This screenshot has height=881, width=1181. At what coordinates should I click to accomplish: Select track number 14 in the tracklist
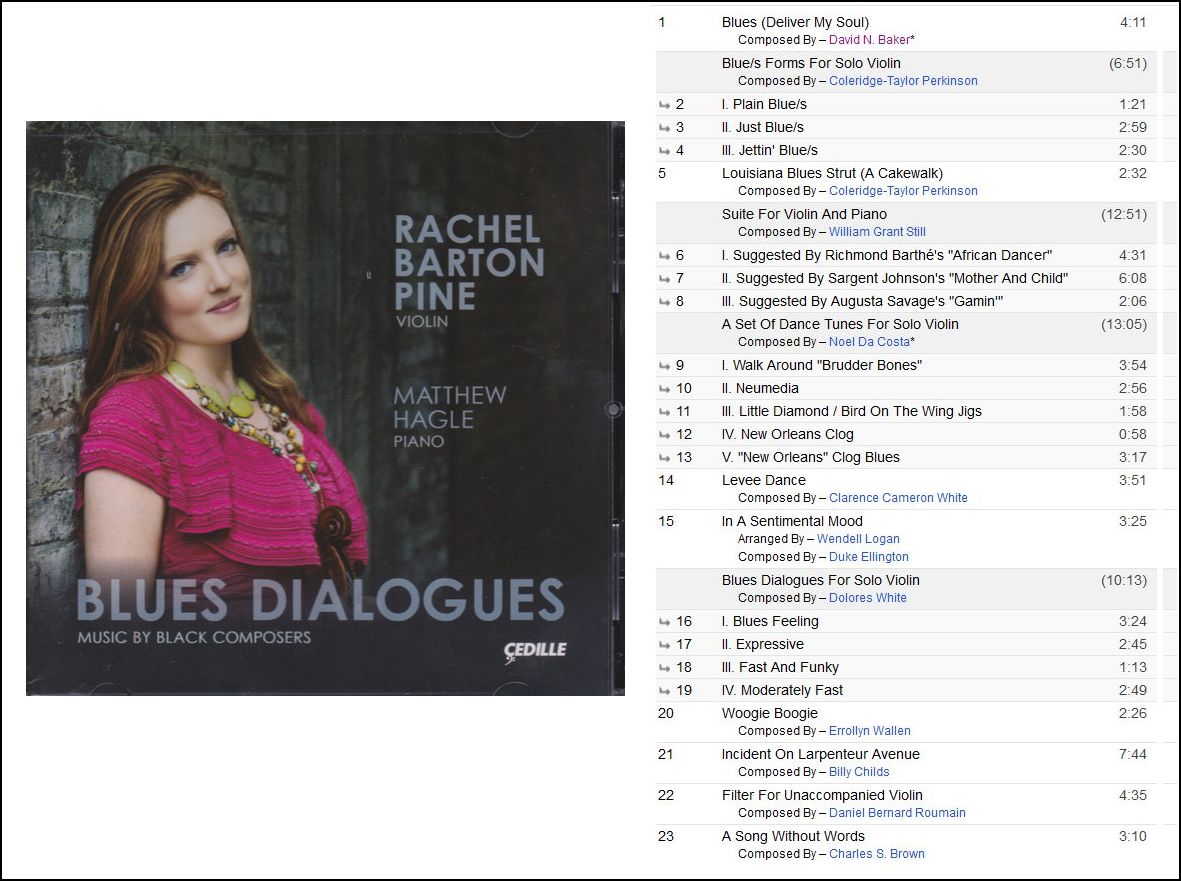point(666,480)
